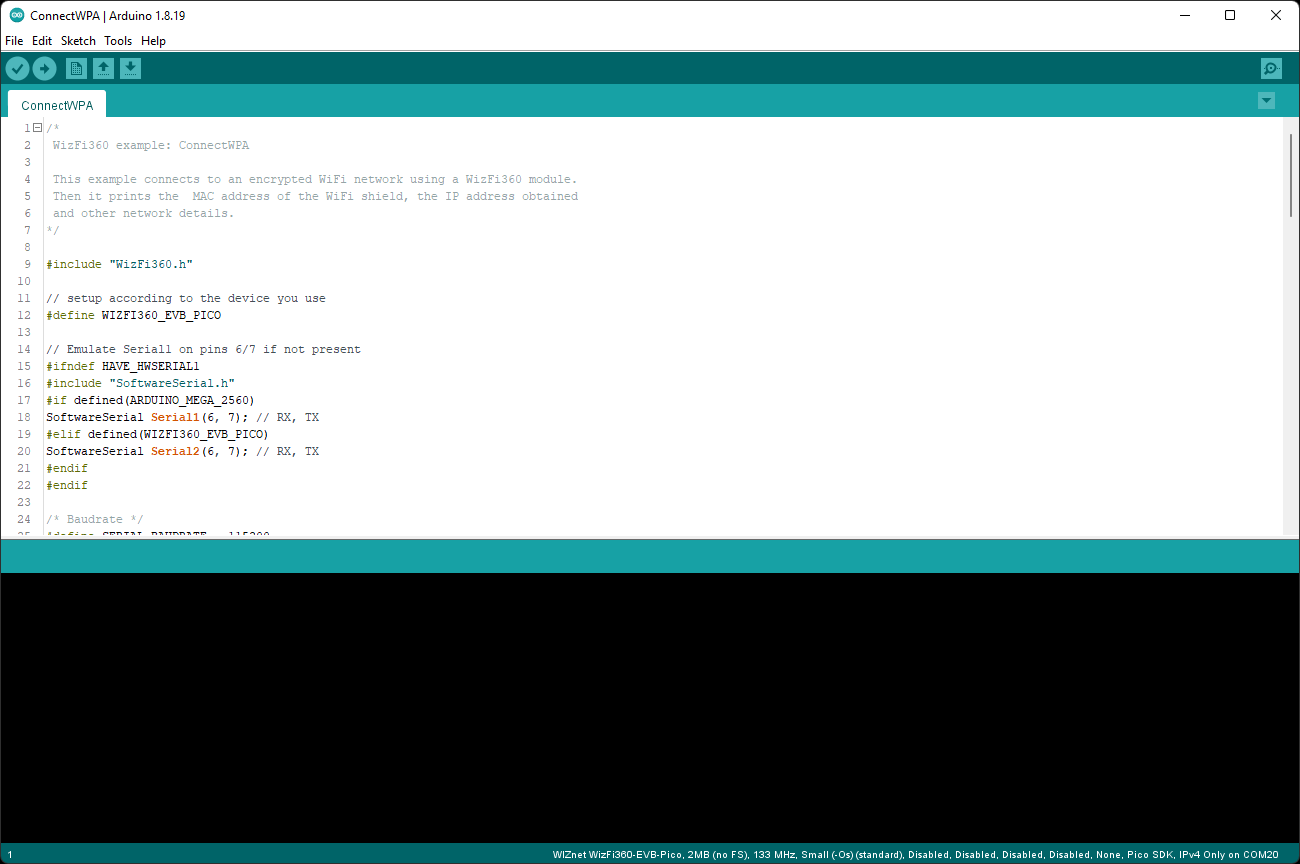Click the WIZnet WizFi360-EVB-Pico board status text
Image resolution: width=1300 pixels, height=864 pixels.
[915, 855]
